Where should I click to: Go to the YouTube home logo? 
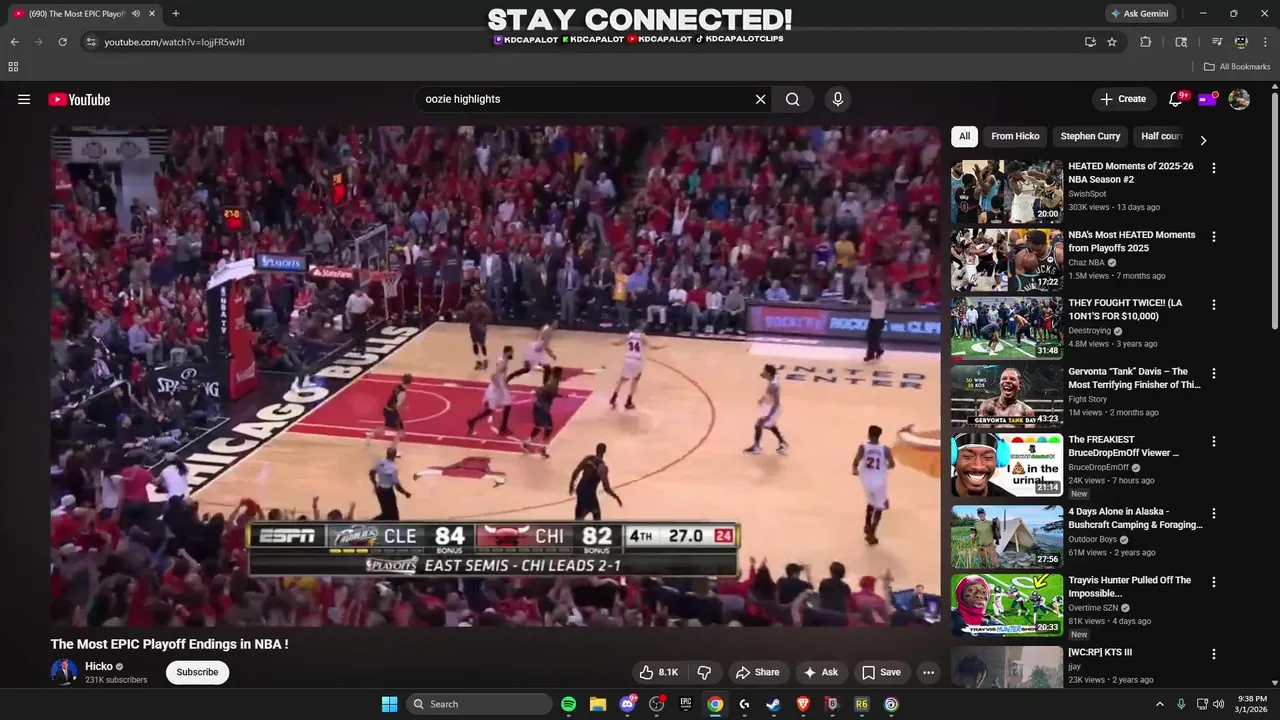(79, 99)
